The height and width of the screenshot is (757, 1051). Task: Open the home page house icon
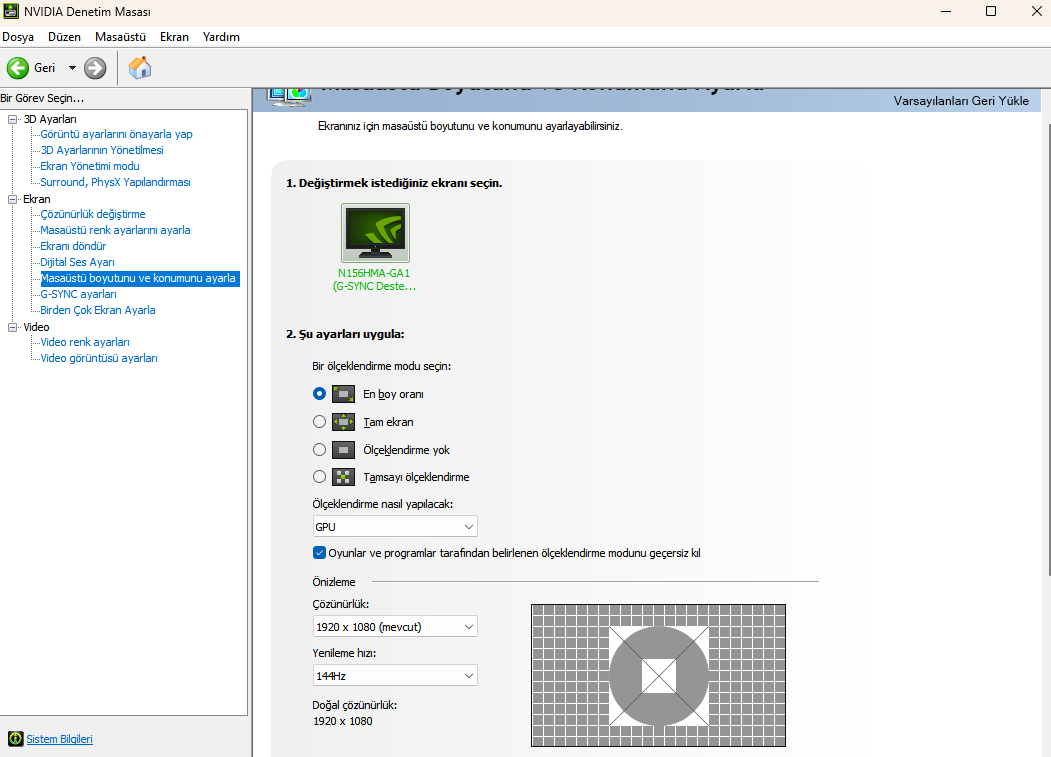(139, 68)
